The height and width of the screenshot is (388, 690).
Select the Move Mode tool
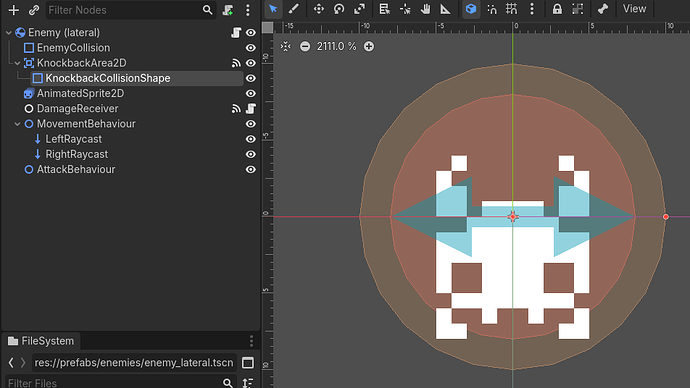tap(319, 9)
